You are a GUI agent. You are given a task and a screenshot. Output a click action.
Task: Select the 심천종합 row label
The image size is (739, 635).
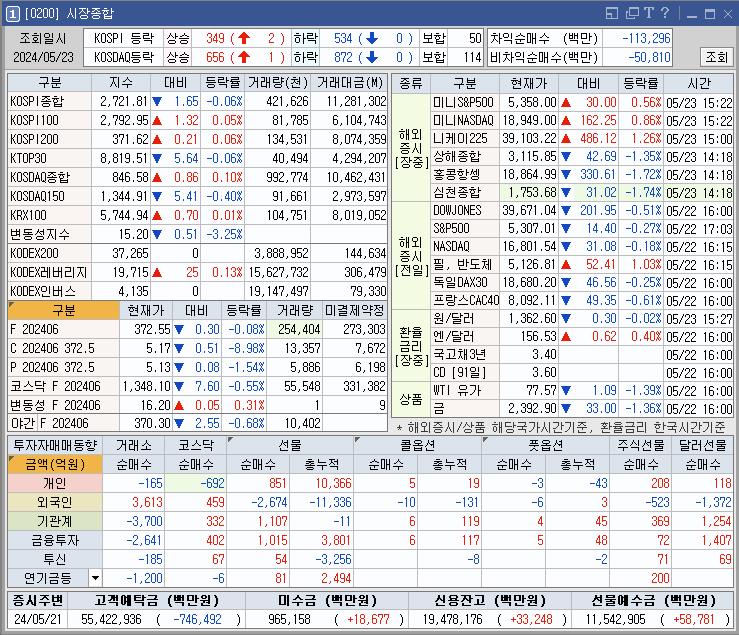pyautogui.click(x=465, y=192)
